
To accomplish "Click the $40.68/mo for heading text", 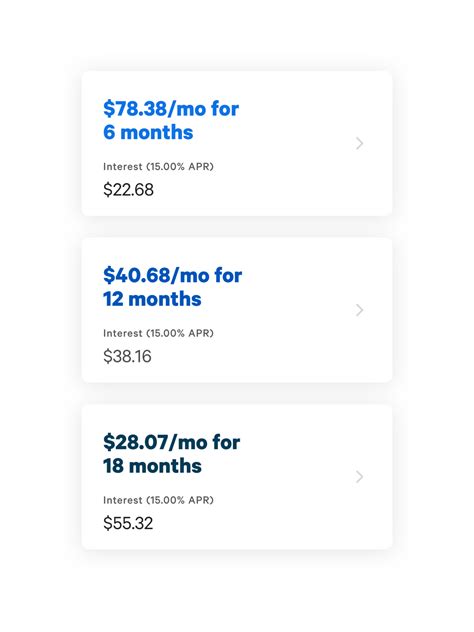I will [x=173, y=275].
